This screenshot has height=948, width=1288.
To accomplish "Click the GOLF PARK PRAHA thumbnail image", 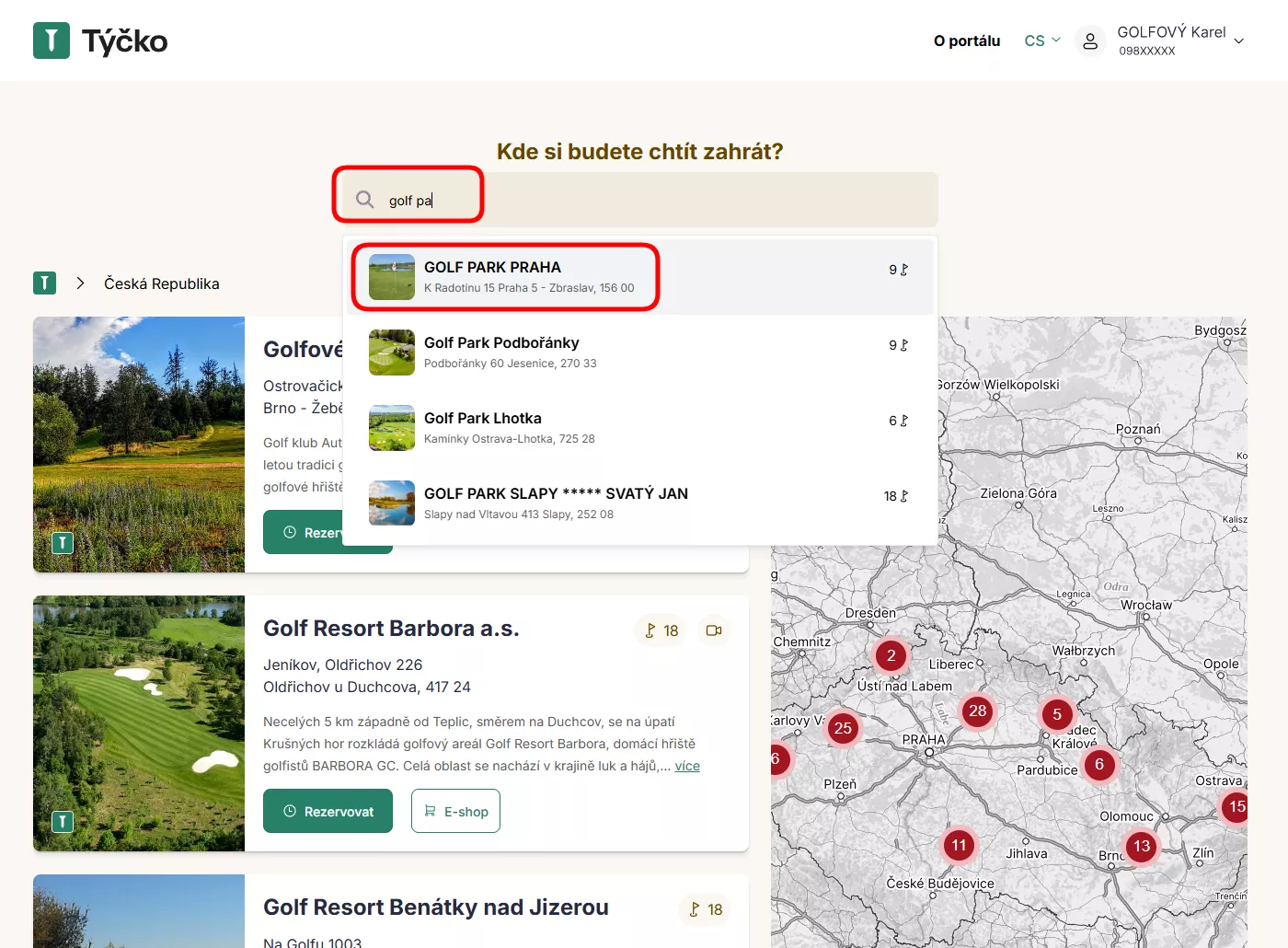I will click(x=392, y=277).
